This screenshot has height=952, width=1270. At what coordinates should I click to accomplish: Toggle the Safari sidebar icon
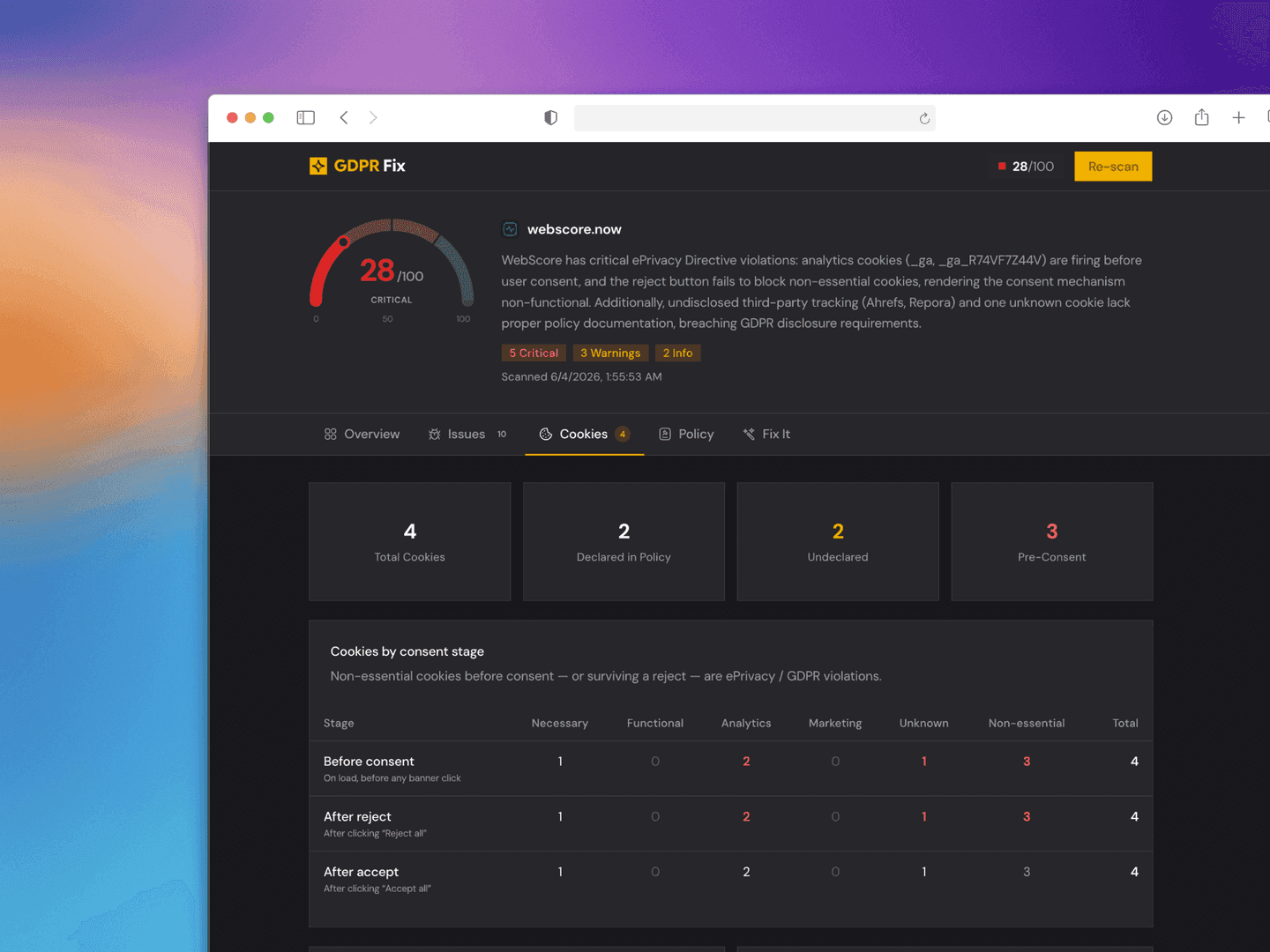(x=306, y=117)
